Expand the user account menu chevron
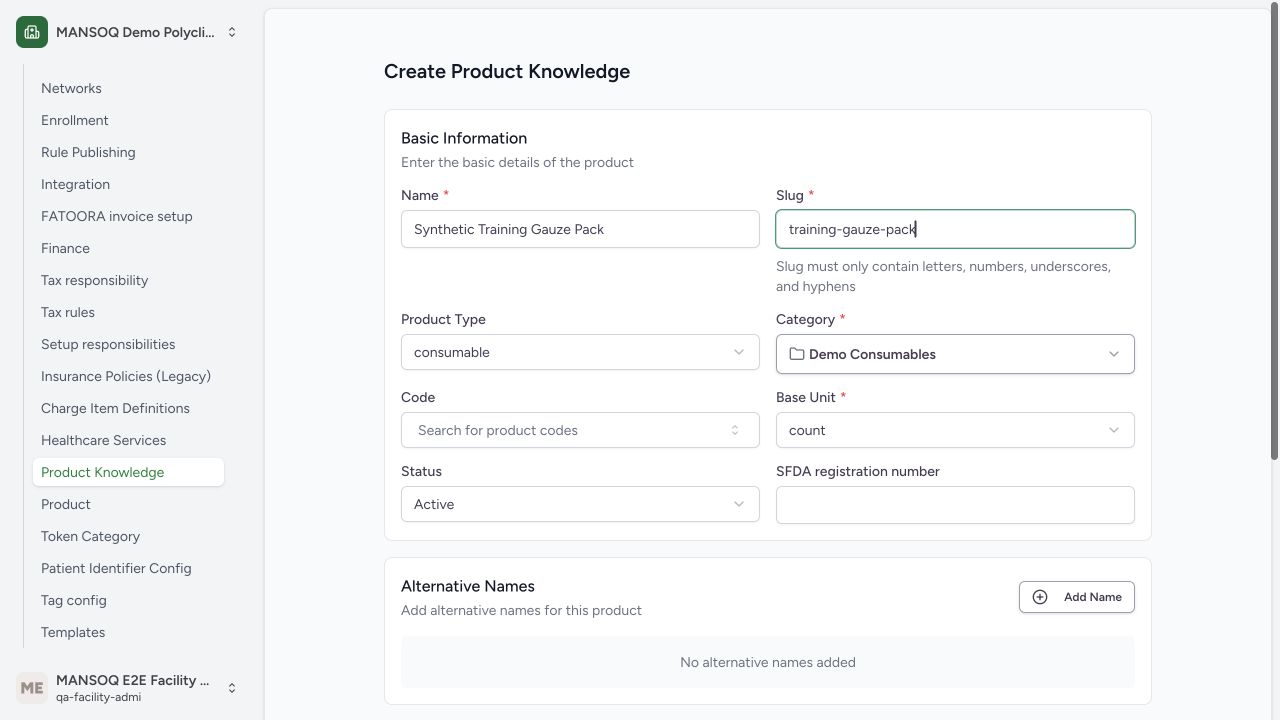1280x720 pixels. (x=232, y=688)
